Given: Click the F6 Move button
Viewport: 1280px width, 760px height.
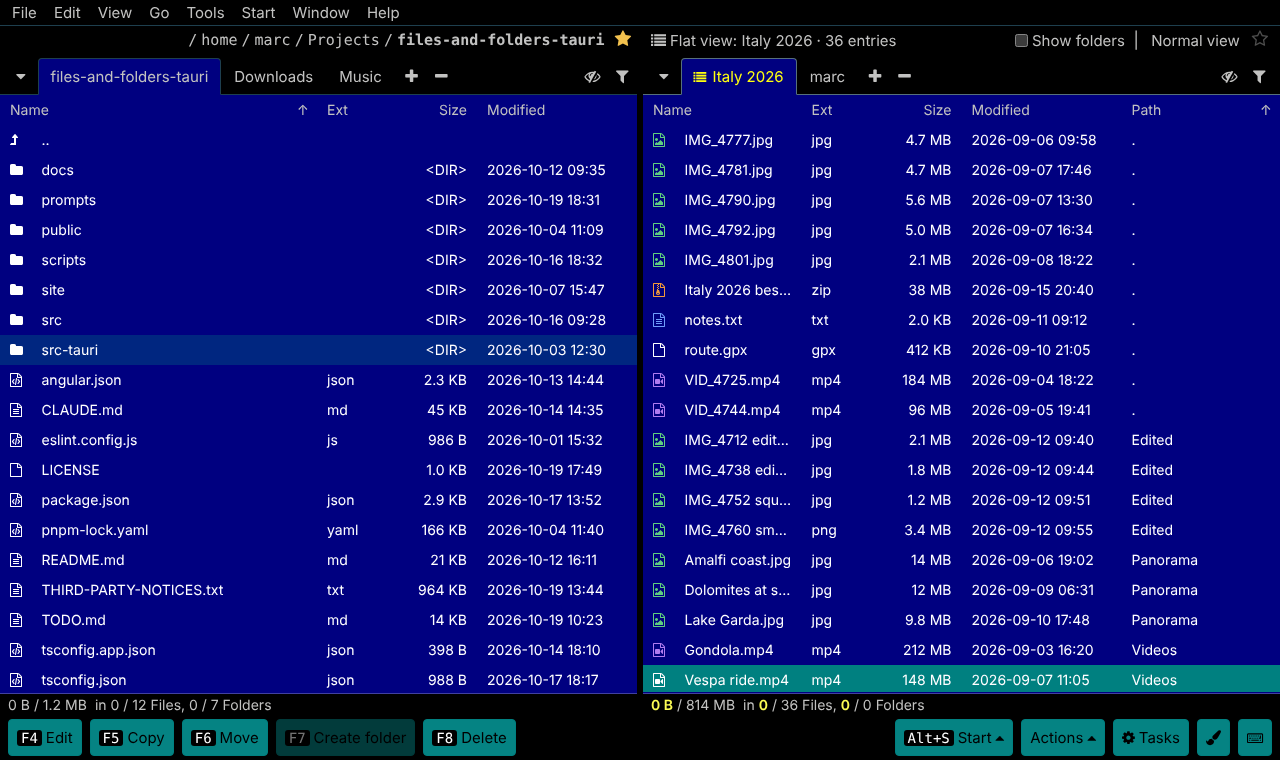Looking at the screenshot, I should click(x=225, y=738).
